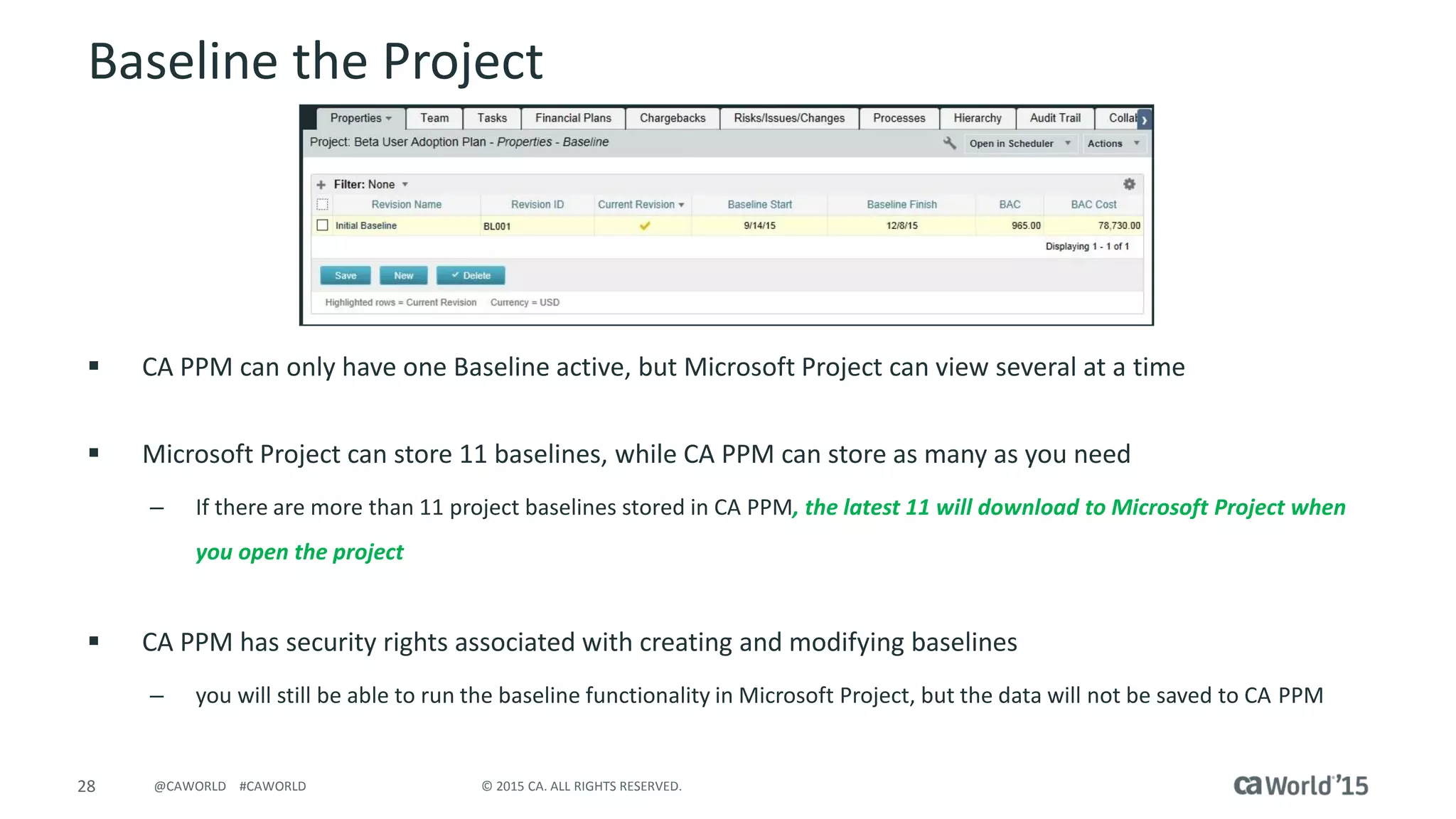Open the wrench configure icon
Screen dimensions: 1456x819
coord(949,143)
